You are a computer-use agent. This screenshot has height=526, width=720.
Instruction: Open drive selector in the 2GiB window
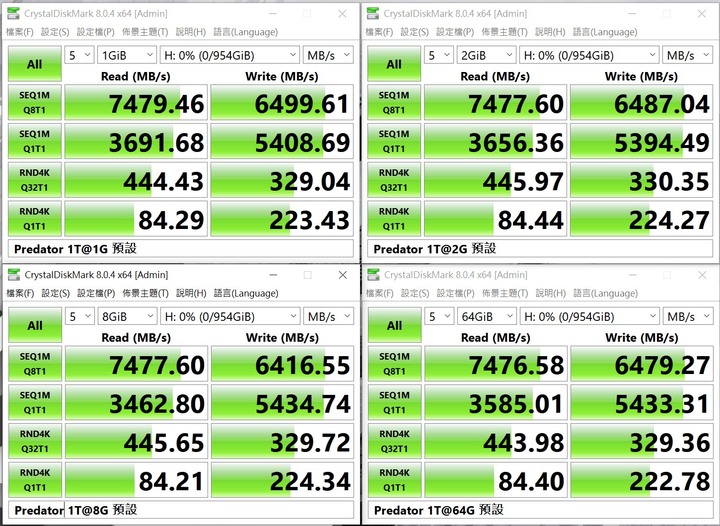coord(589,56)
